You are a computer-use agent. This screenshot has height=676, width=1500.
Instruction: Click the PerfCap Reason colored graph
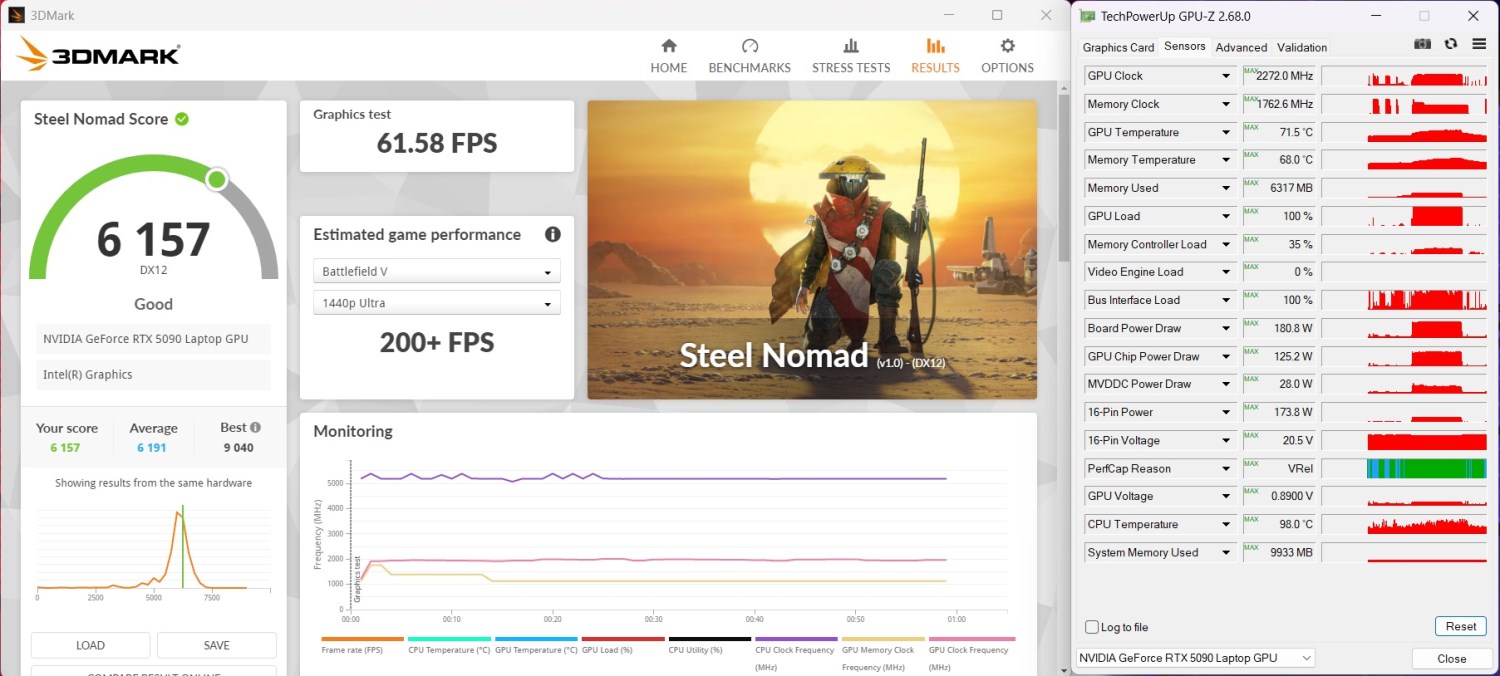(1427, 468)
